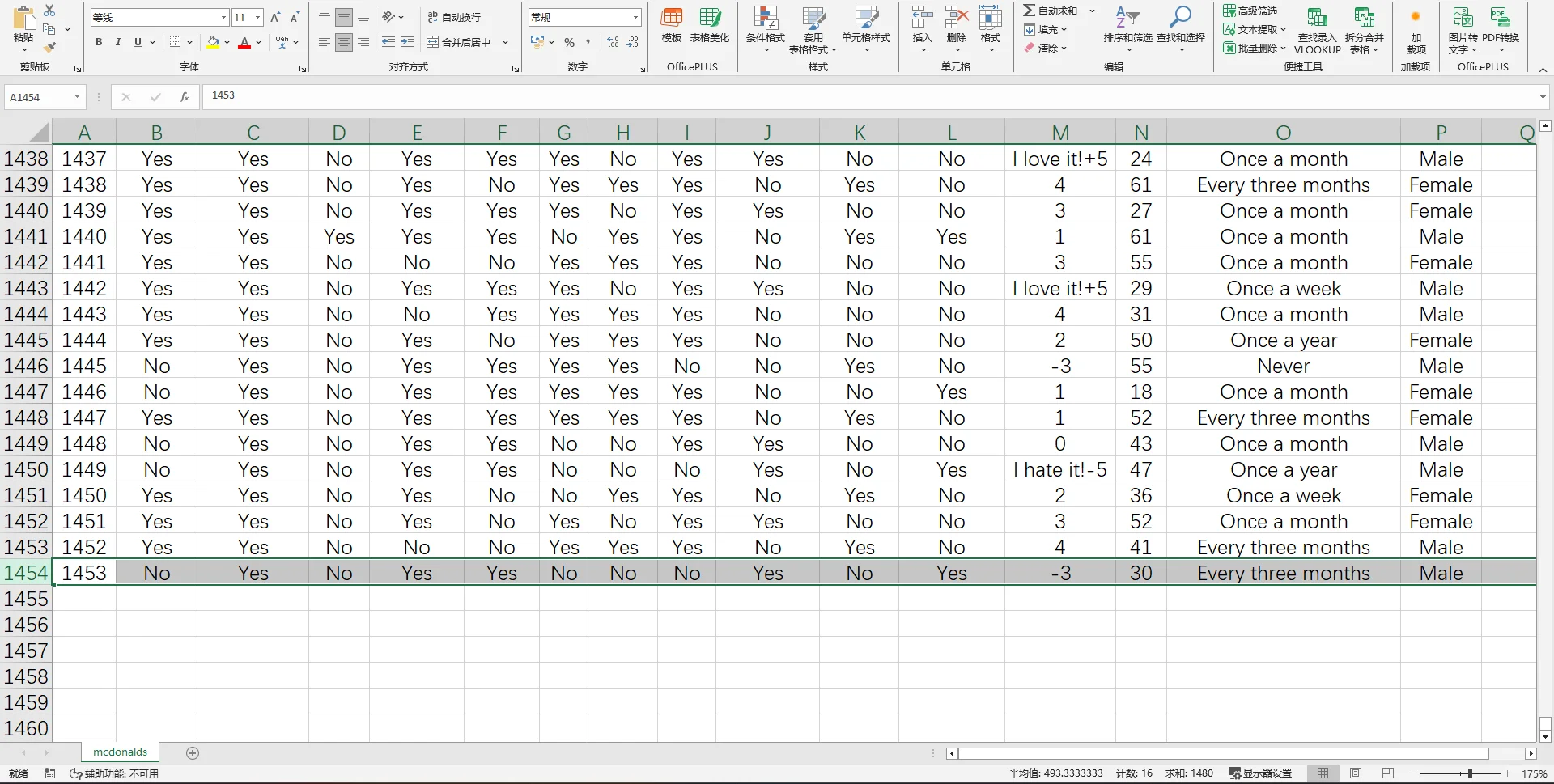
Task: Open the 格式 cell format menu
Action: coord(991,31)
